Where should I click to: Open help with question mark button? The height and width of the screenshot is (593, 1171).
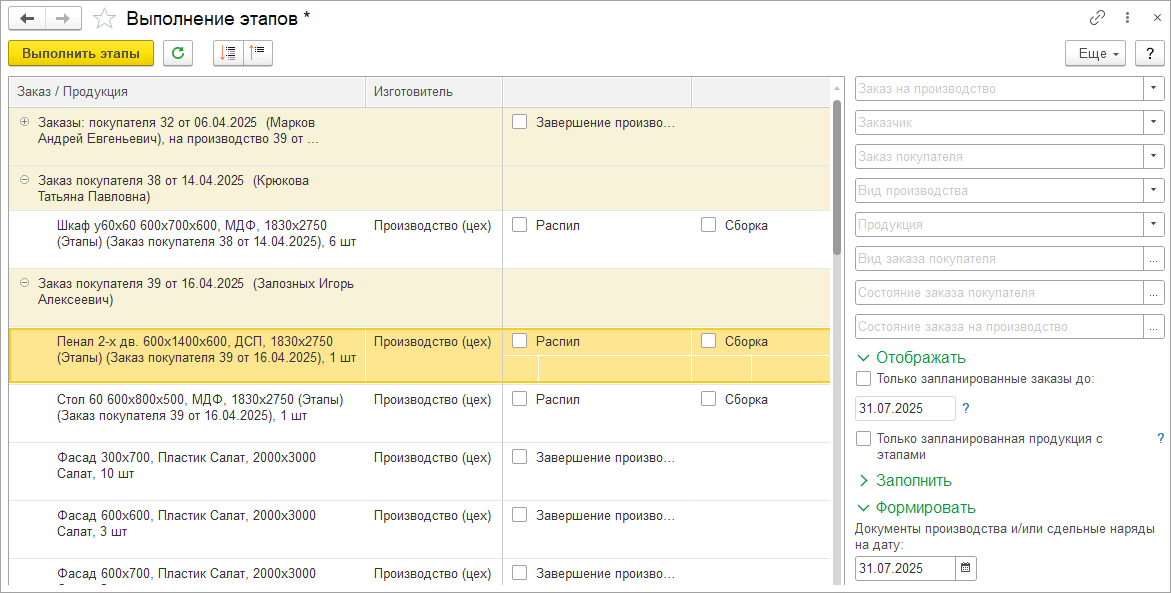(x=1149, y=53)
